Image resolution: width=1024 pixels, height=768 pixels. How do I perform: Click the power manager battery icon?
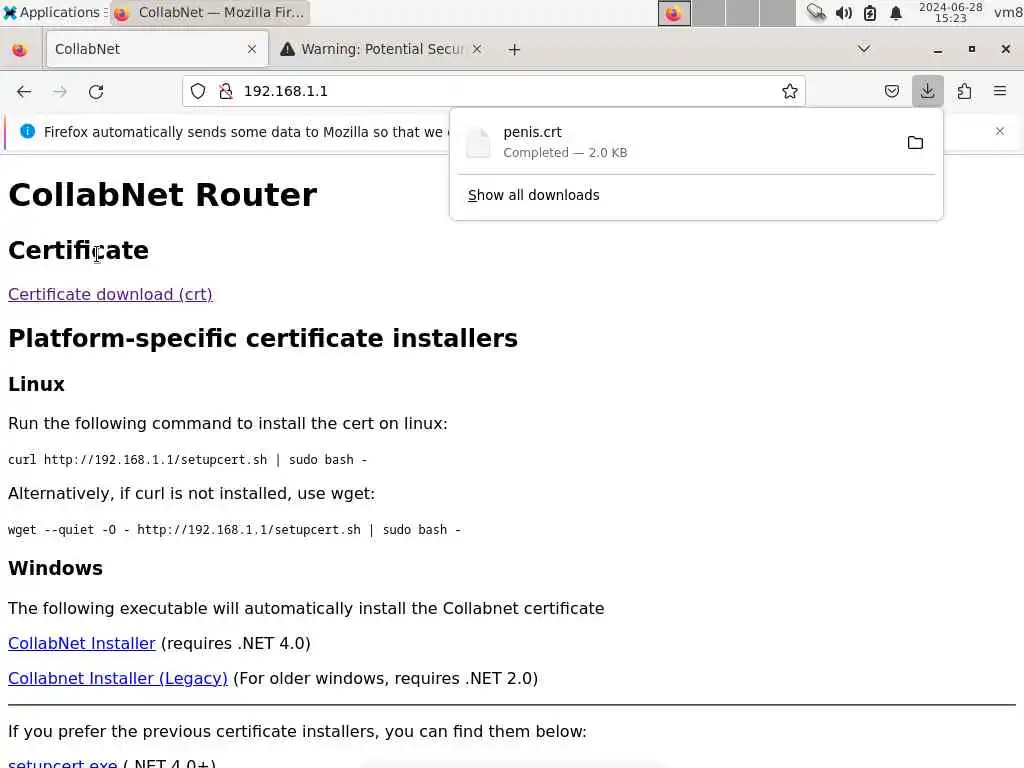click(870, 13)
